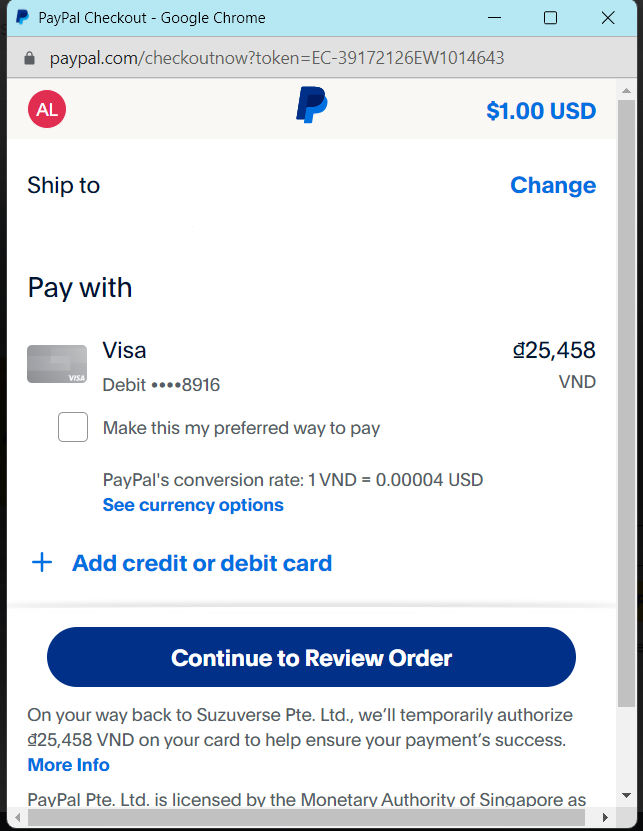Click Add credit or debit card

point(201,563)
